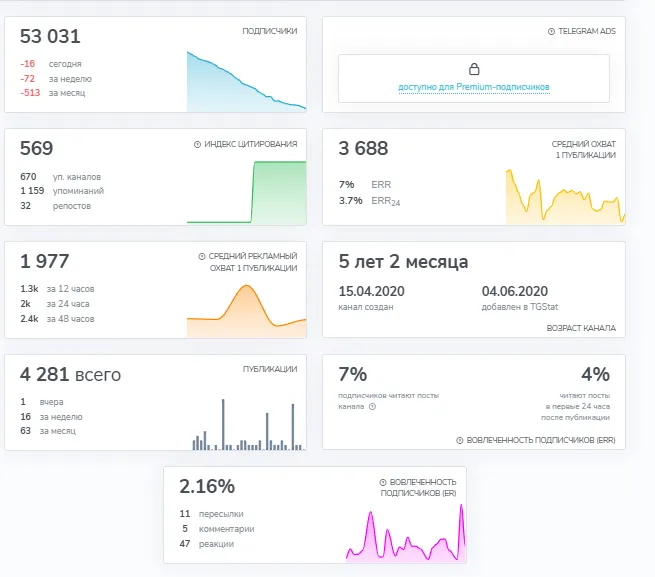
Task: Click '11 пересылки' row
Action: point(211,514)
